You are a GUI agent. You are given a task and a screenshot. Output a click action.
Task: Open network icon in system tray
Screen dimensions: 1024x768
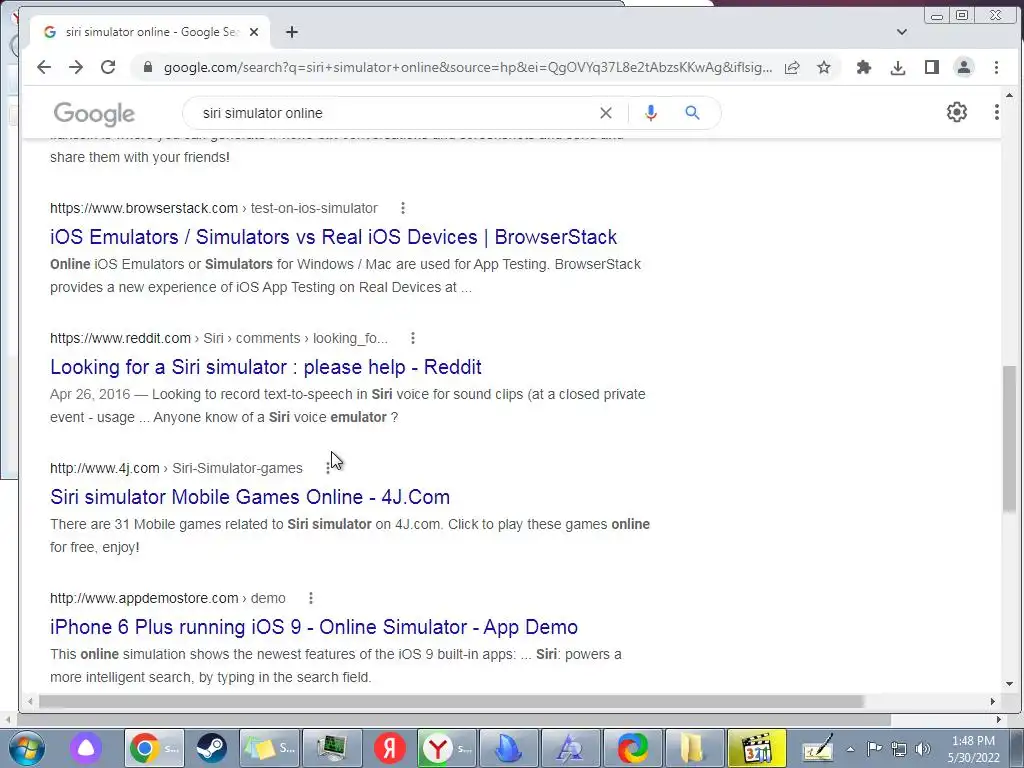pyautogui.click(x=899, y=749)
